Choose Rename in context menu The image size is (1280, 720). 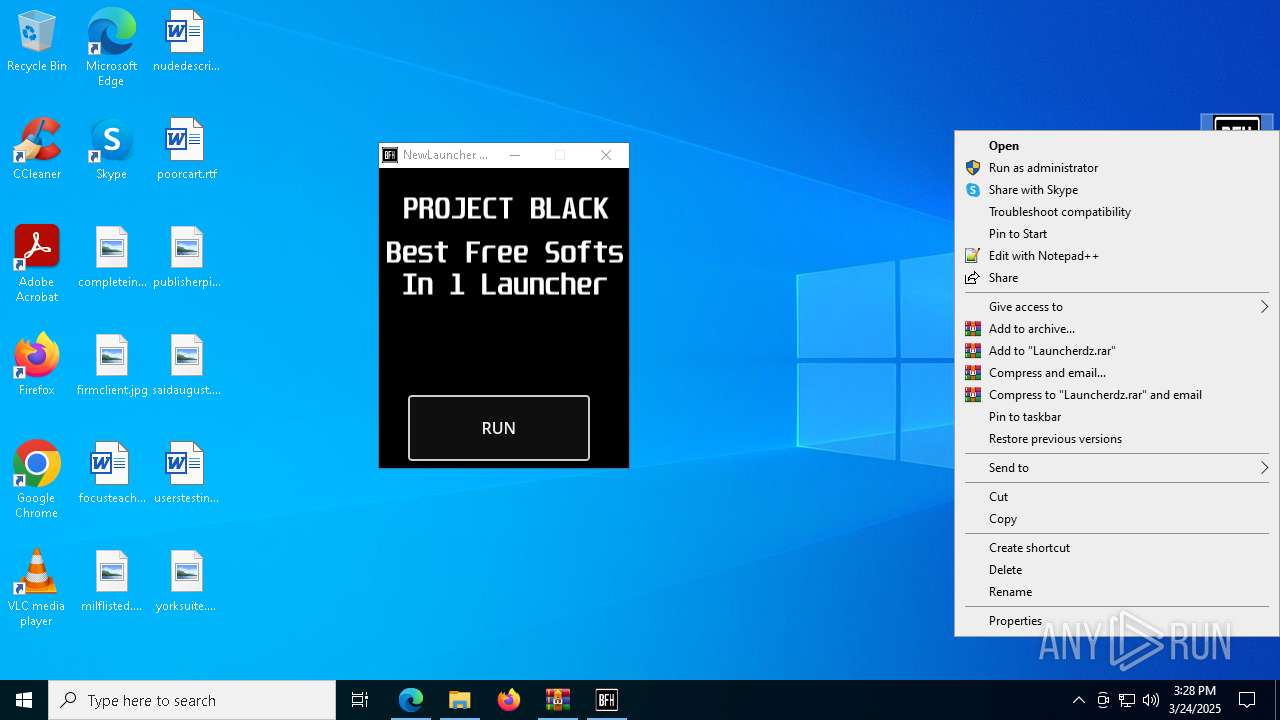click(1117, 592)
